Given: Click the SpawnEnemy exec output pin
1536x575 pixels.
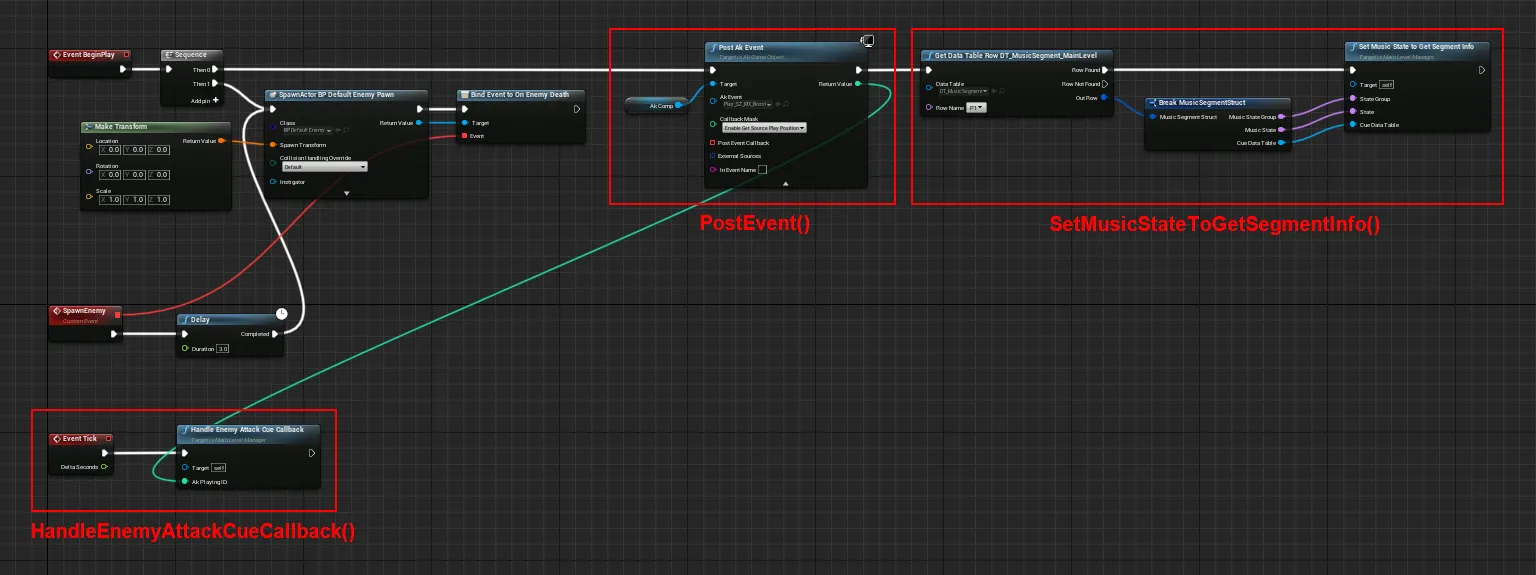Looking at the screenshot, I should coord(114,334).
